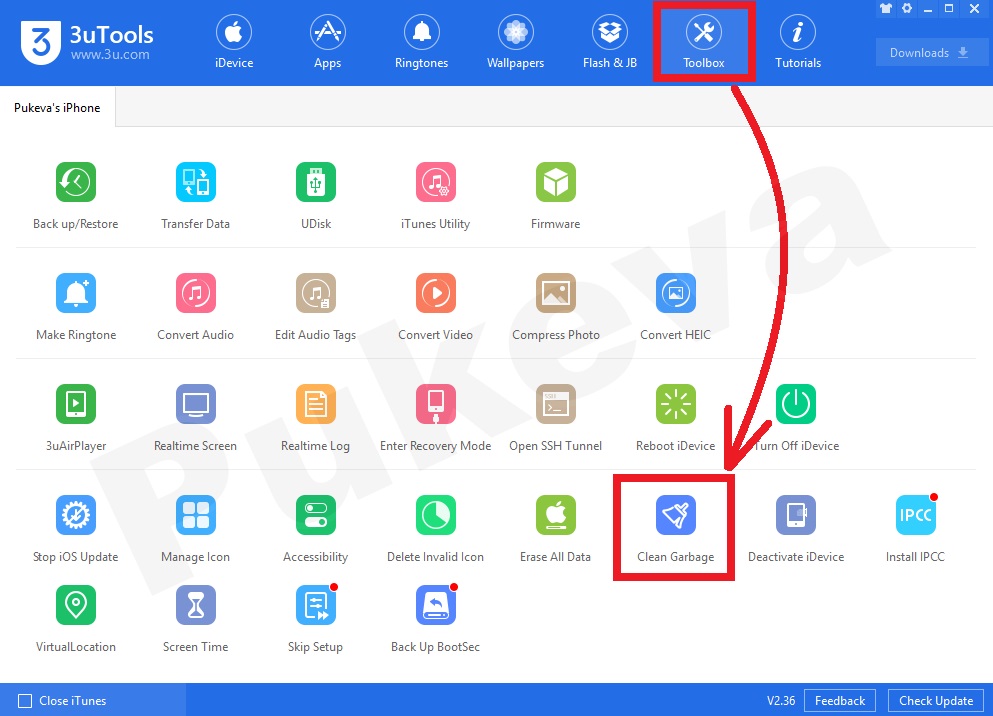
Task: Open settings gear in title bar
Action: point(907,8)
